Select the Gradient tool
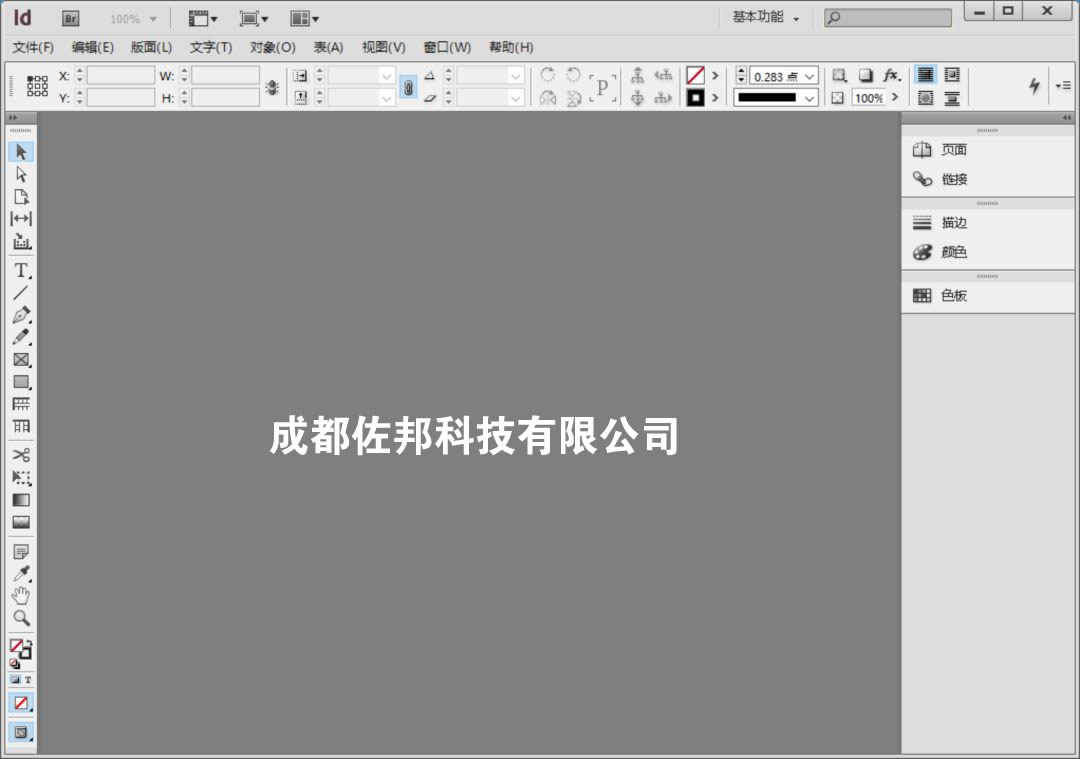1080x759 pixels. (21, 499)
